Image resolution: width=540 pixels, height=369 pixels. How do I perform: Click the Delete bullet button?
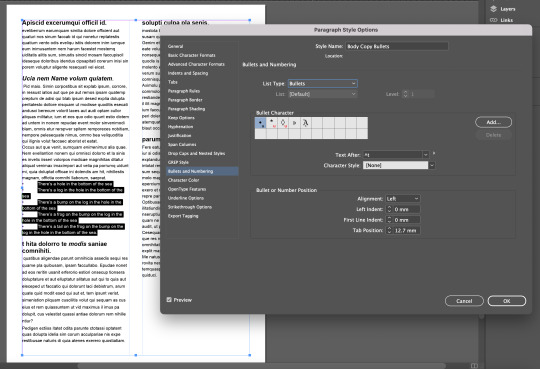pos(494,135)
